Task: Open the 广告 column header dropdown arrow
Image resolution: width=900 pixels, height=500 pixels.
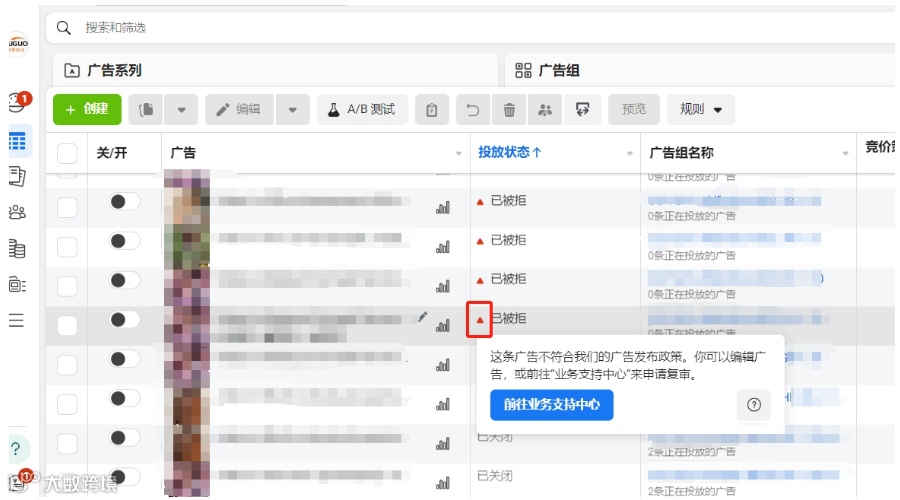Action: [459, 153]
